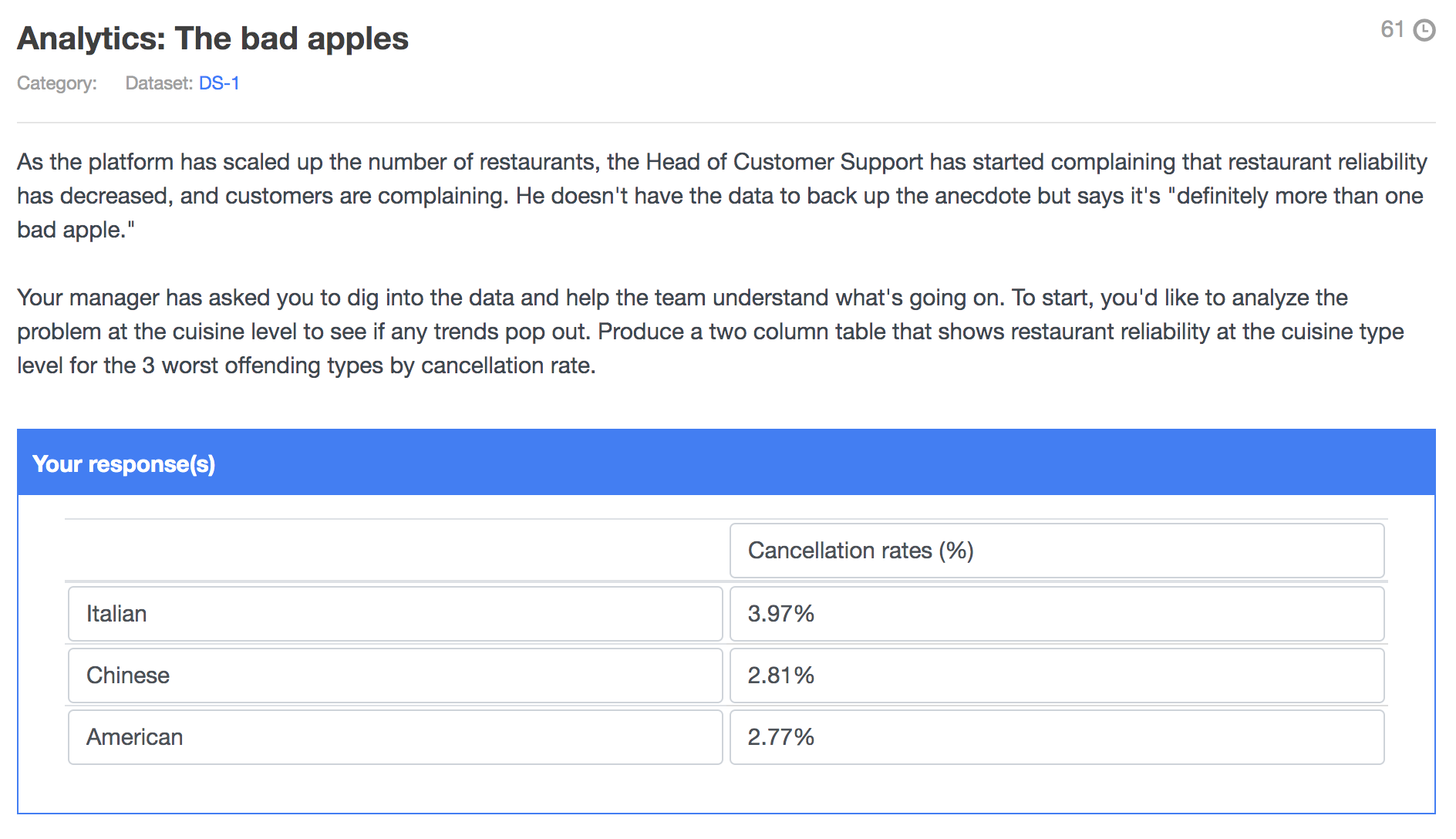Click the 3.97% rate field
Screen dimensions: 1456x839
click(x=1057, y=614)
